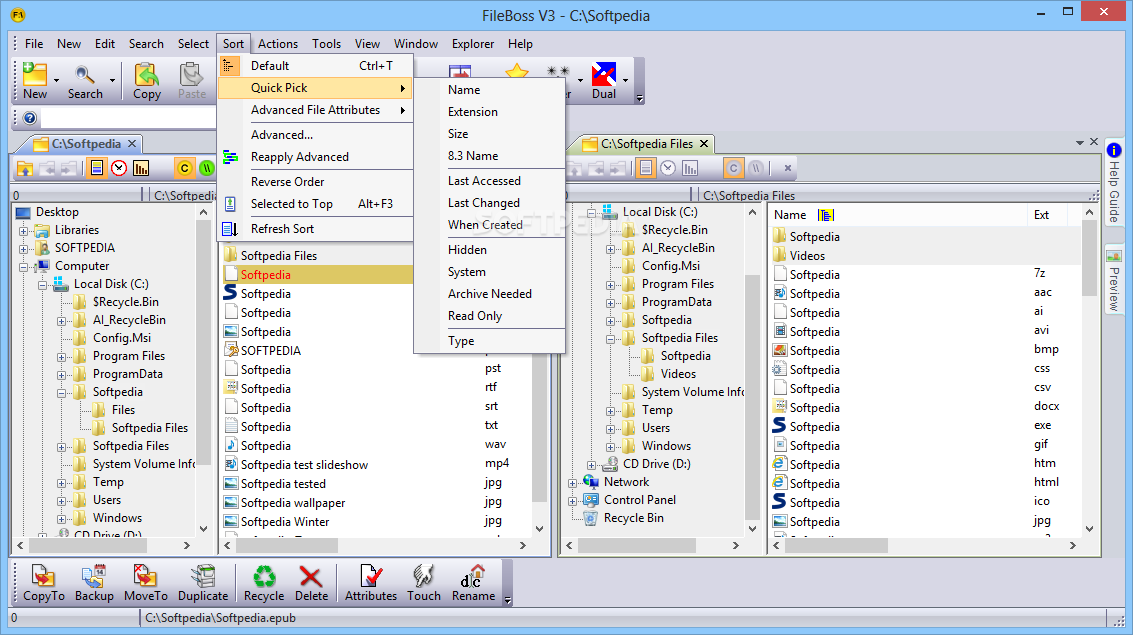Toggle the C drive button in right pane toolbar
This screenshot has width=1133, height=635.
[733, 168]
